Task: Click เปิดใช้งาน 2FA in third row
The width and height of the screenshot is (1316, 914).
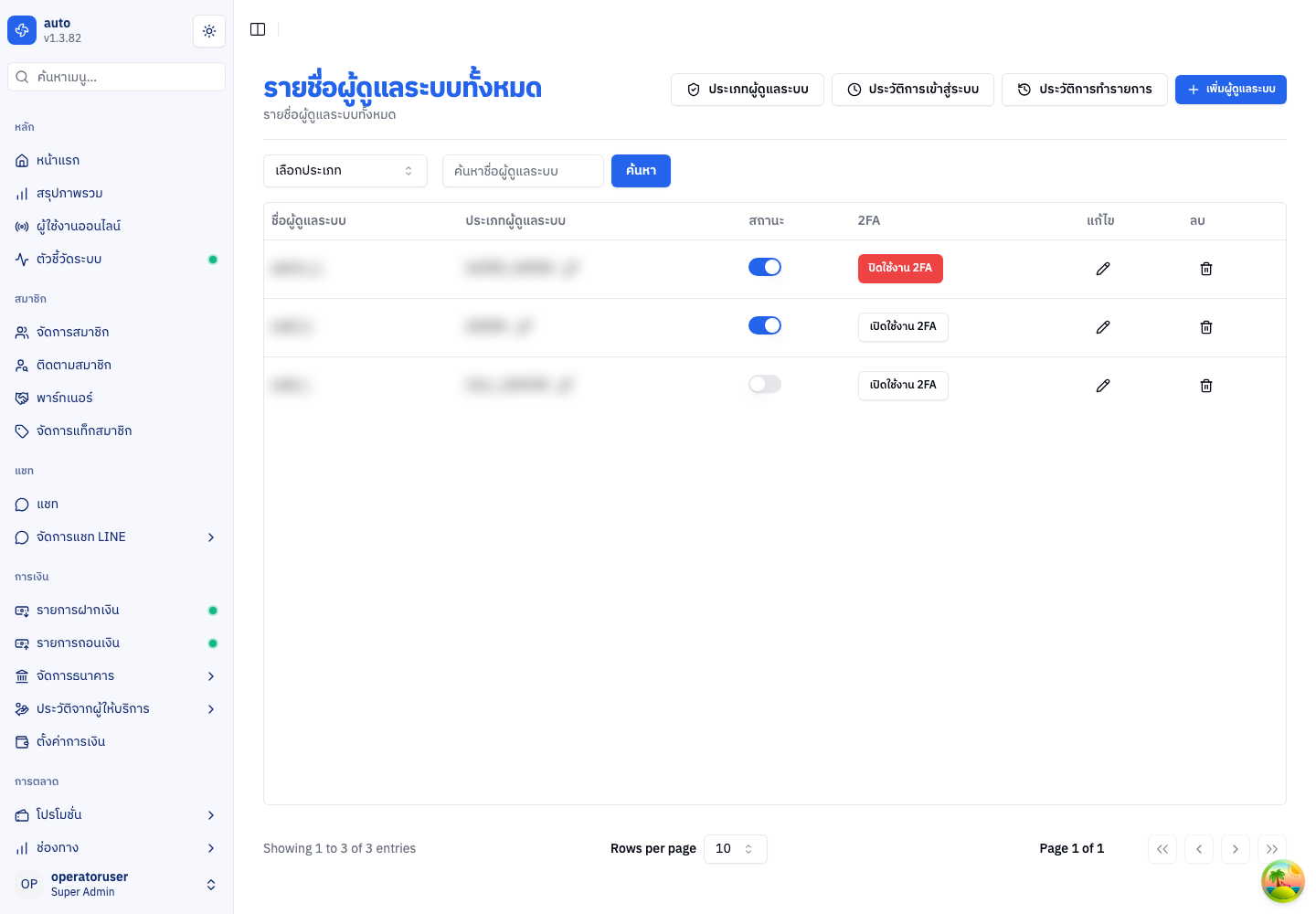Action: tap(903, 386)
